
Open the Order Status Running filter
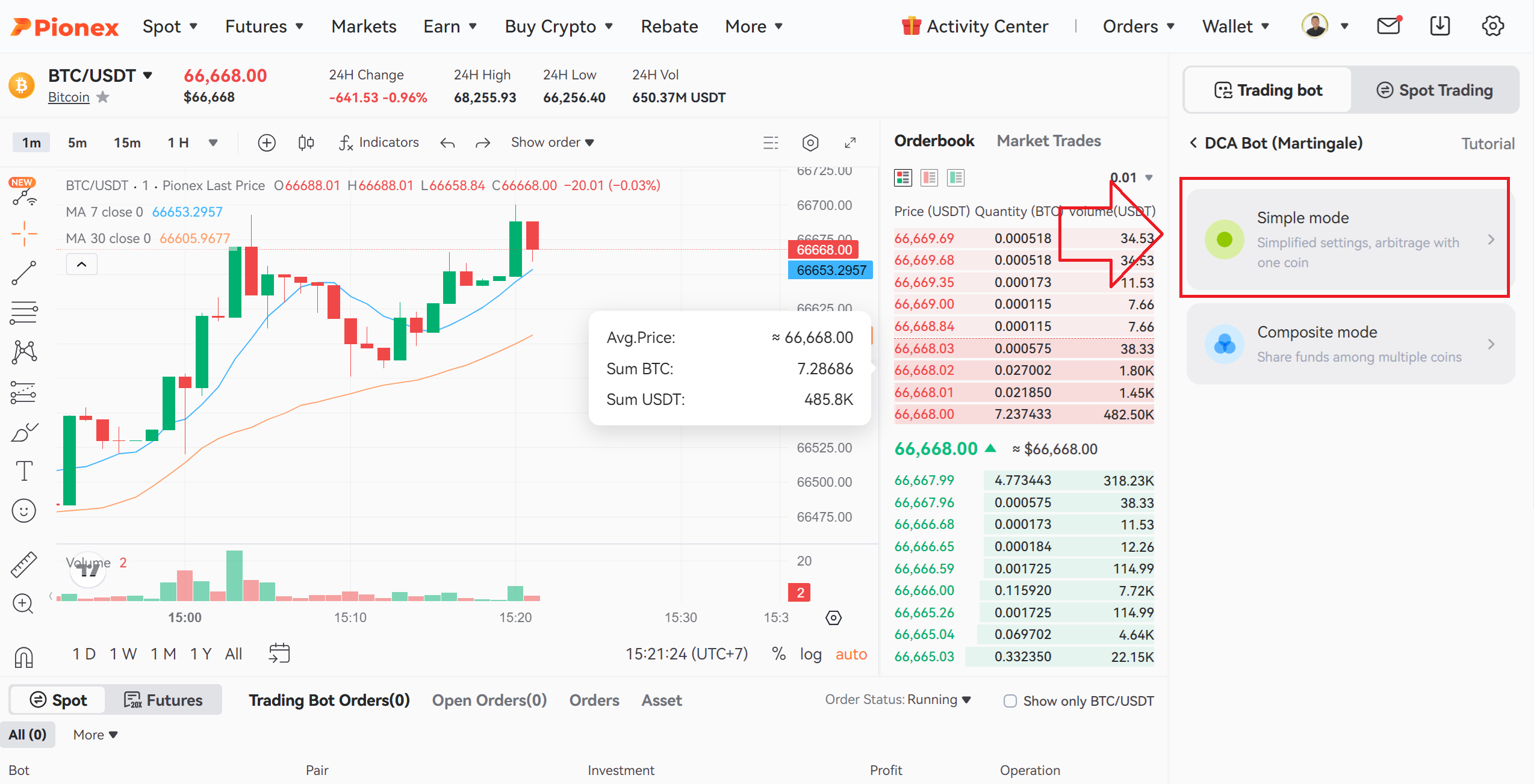(x=898, y=700)
